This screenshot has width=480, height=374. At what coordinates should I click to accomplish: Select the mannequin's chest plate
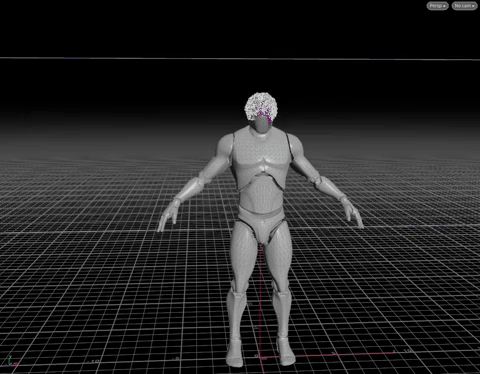[260, 153]
